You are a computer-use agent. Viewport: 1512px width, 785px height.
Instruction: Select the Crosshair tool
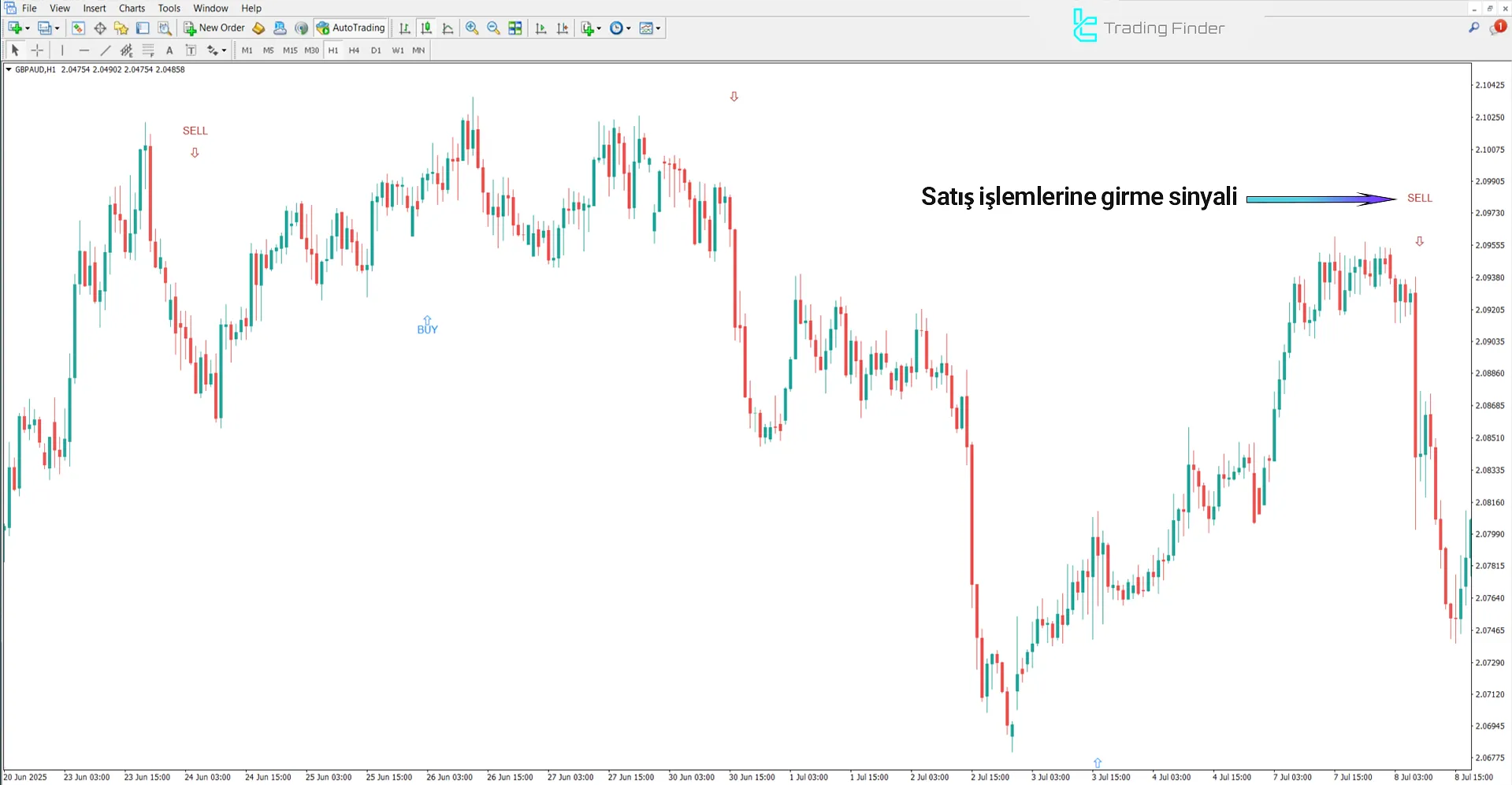37,50
